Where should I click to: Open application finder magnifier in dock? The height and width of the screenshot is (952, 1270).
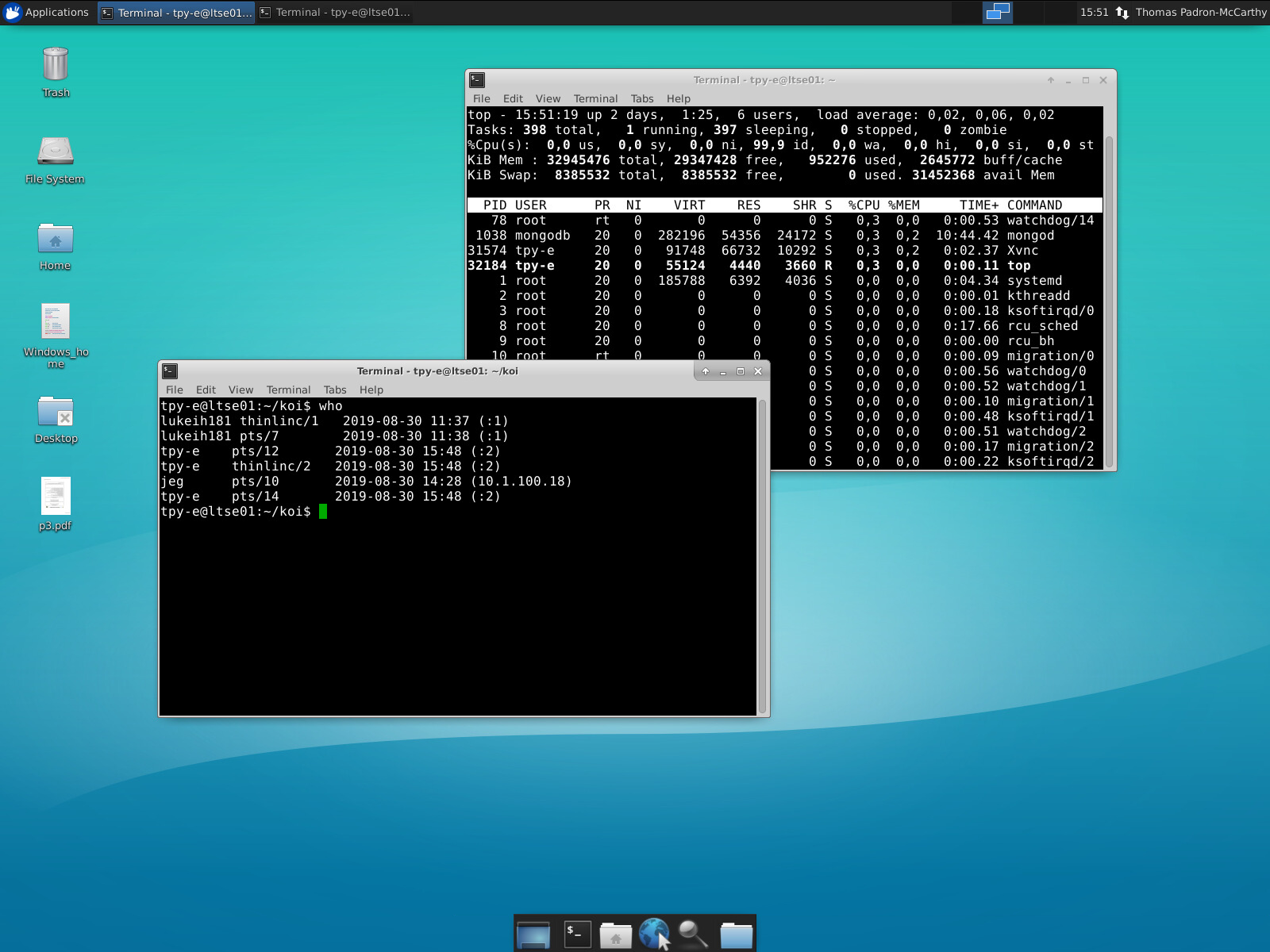pyautogui.click(x=693, y=934)
